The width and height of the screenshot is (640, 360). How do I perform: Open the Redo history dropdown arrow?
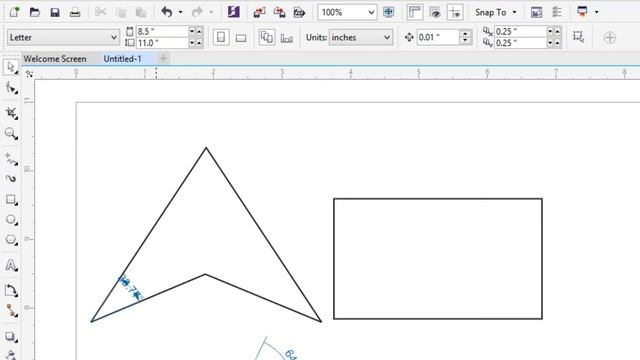tap(211, 12)
